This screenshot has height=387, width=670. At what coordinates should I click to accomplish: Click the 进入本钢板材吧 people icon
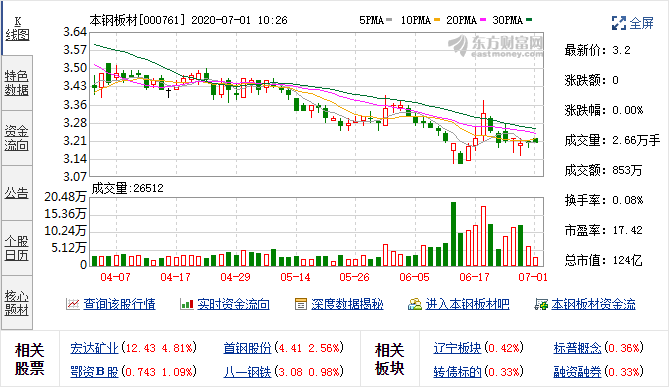414,304
